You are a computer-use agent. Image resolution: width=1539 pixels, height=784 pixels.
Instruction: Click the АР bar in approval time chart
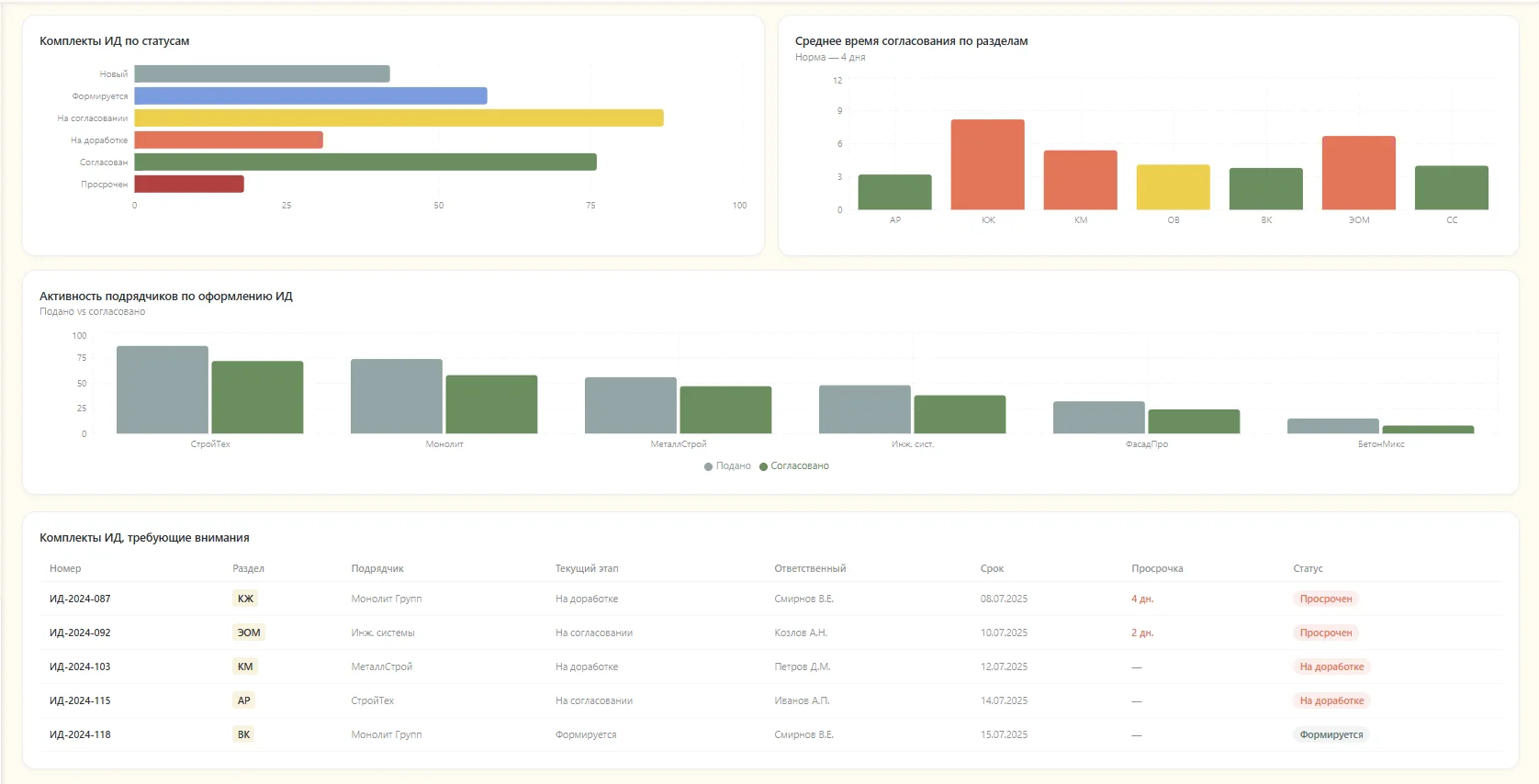coord(895,192)
